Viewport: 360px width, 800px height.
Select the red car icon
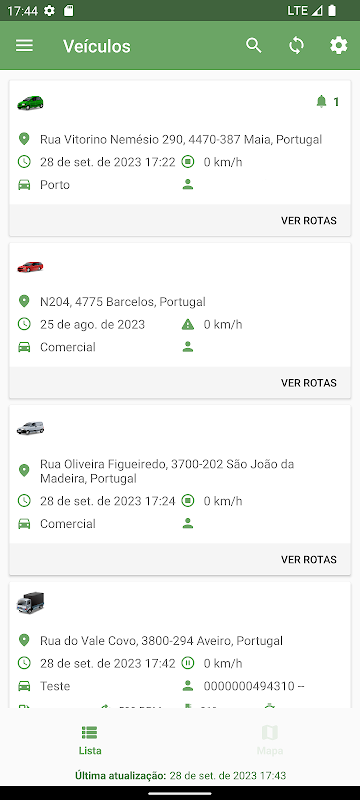tap(30, 266)
